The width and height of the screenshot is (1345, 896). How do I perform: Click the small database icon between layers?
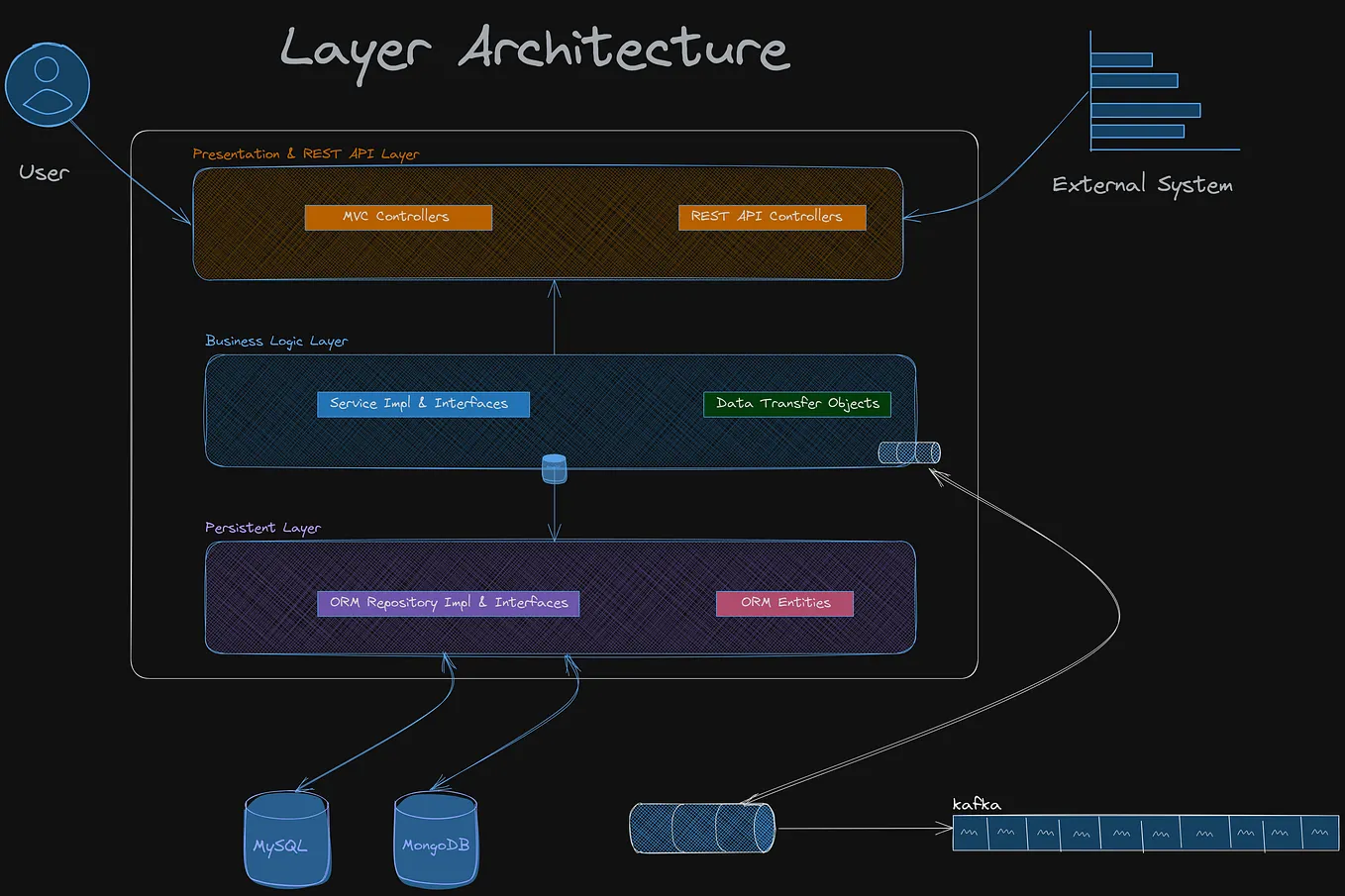coord(554,467)
